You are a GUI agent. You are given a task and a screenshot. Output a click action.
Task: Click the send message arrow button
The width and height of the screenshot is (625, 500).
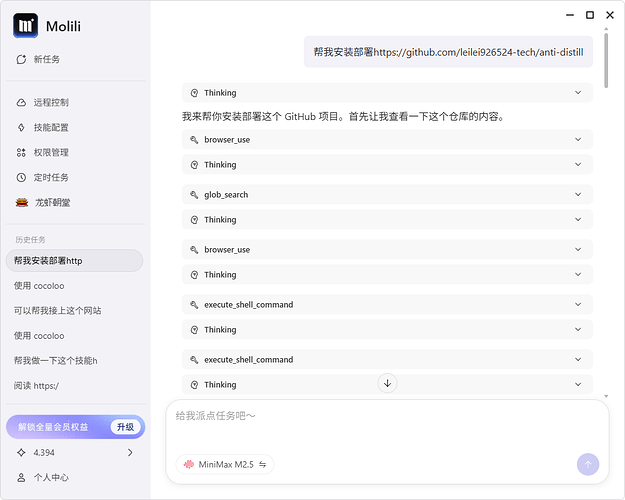pyautogui.click(x=588, y=464)
